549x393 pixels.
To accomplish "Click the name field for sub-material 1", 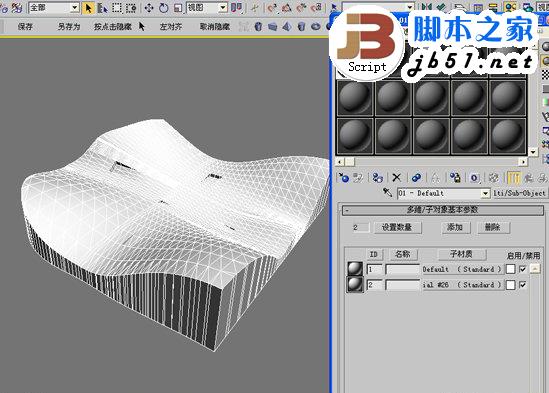I will (402, 269).
